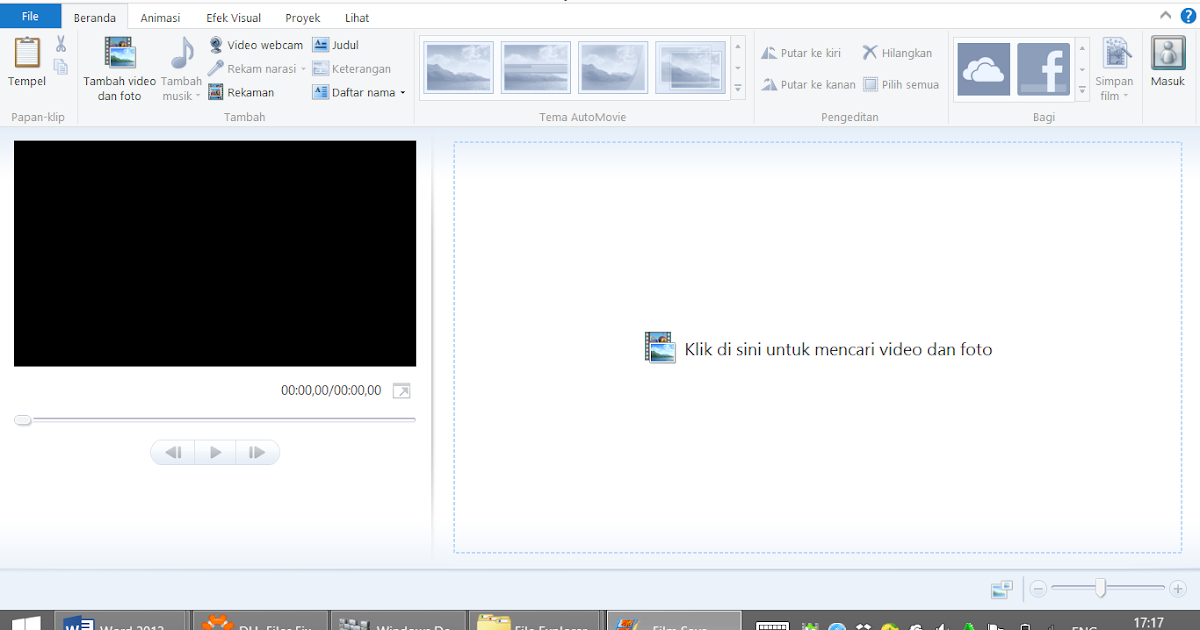Toggle full screen preview icon
Viewport: 1200px width, 630px height.
tap(401, 391)
